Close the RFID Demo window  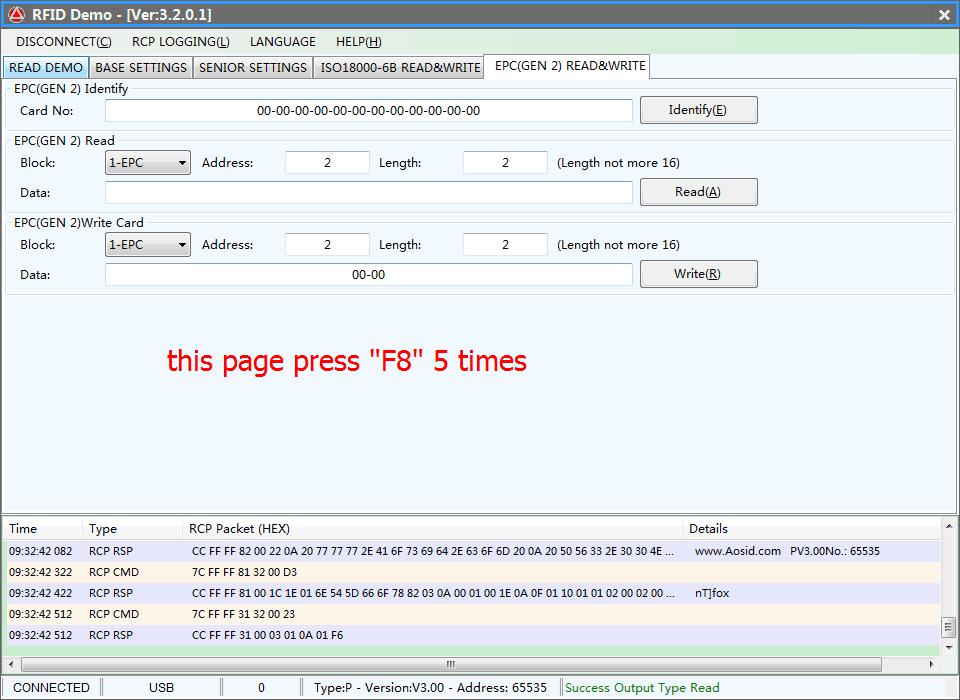pos(944,15)
